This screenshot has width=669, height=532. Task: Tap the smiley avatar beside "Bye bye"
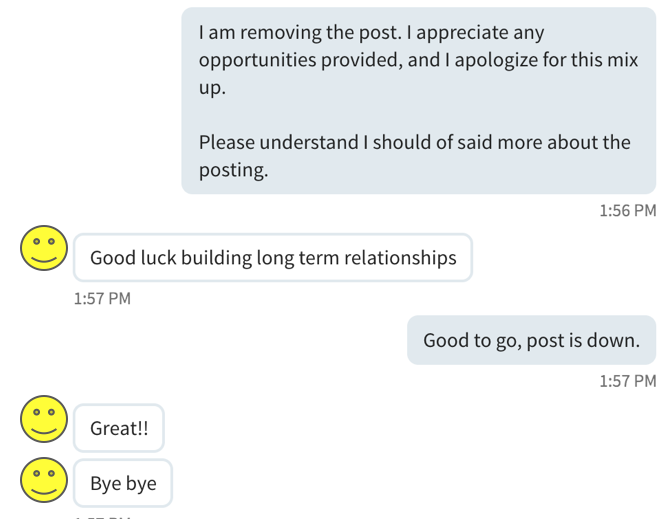tap(44, 480)
